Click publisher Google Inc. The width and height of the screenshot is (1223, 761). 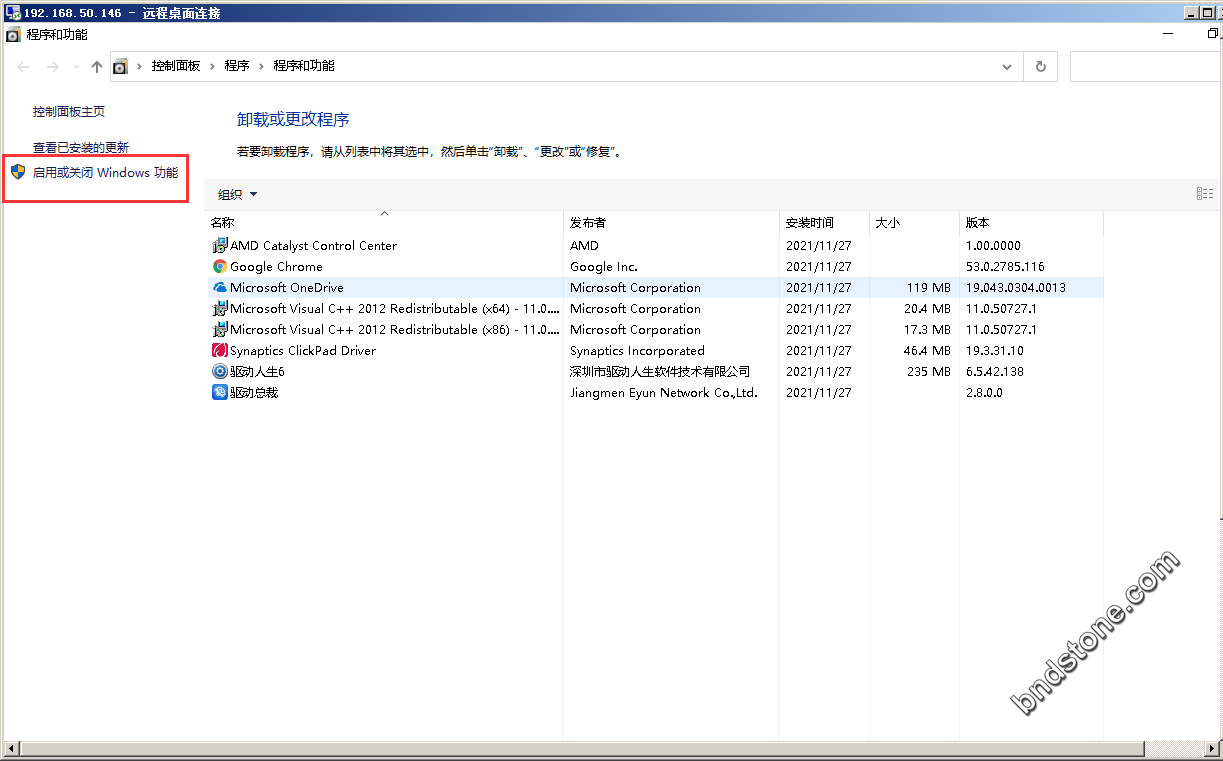pos(604,266)
